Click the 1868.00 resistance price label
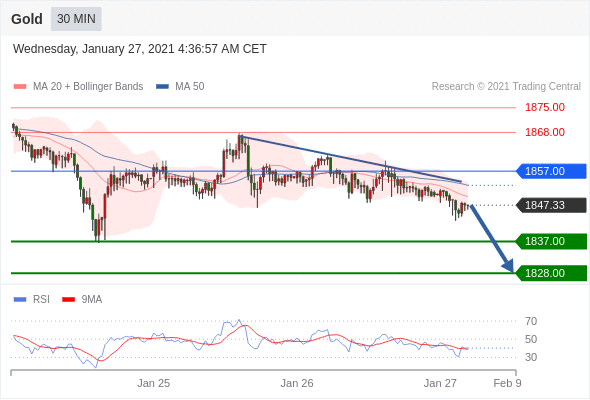This screenshot has height=400, width=590. pos(545,132)
